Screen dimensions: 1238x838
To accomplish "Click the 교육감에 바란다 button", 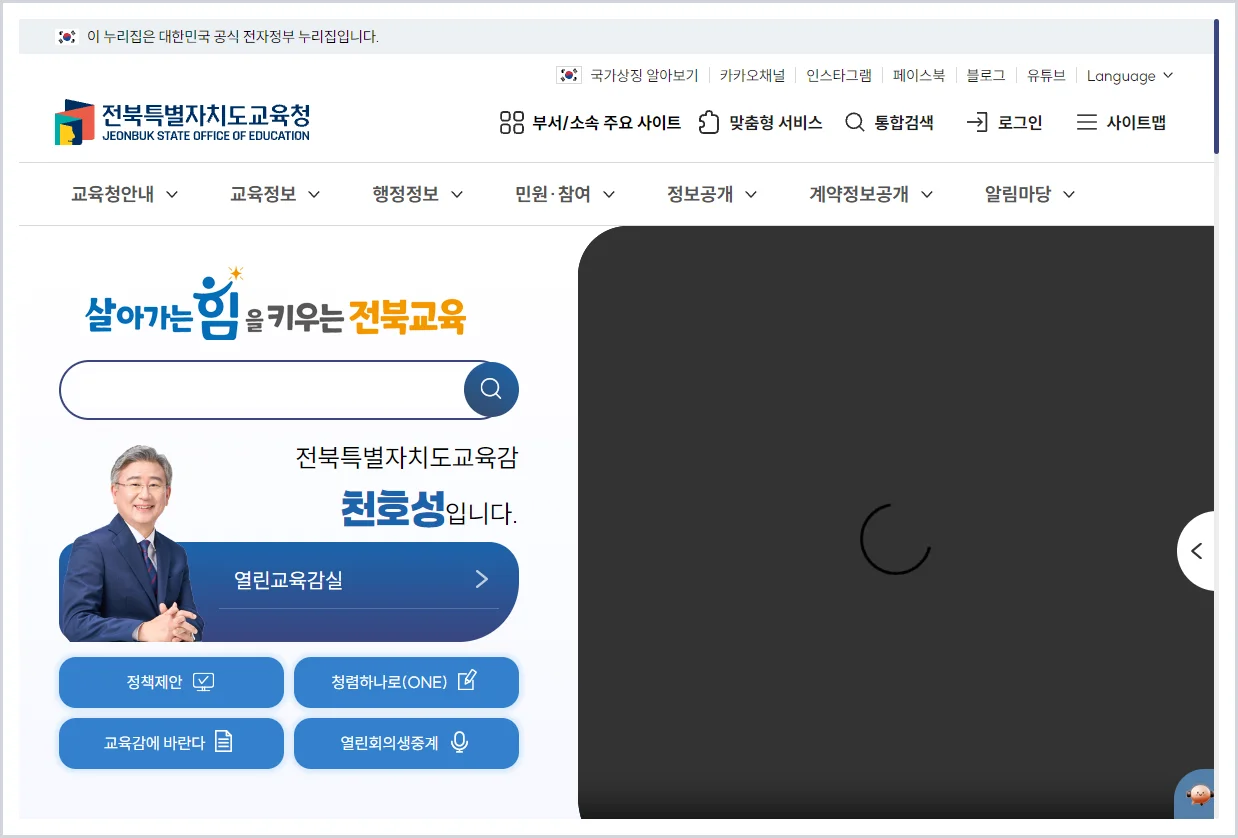I will 171,743.
